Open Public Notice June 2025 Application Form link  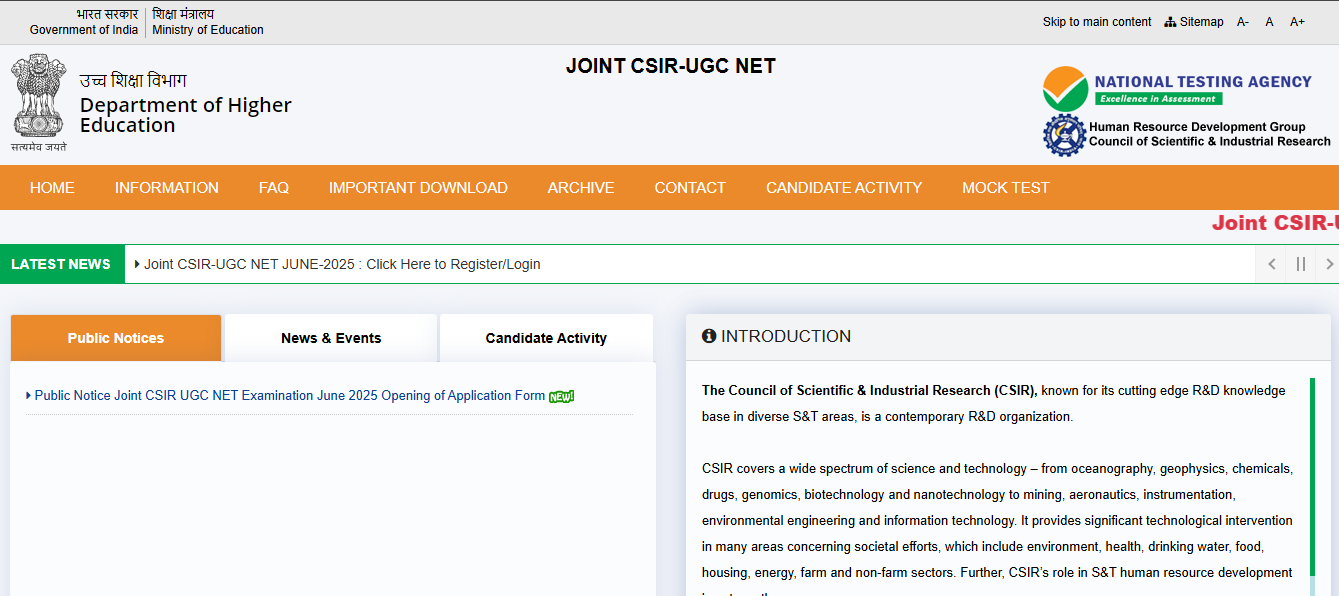click(x=290, y=396)
